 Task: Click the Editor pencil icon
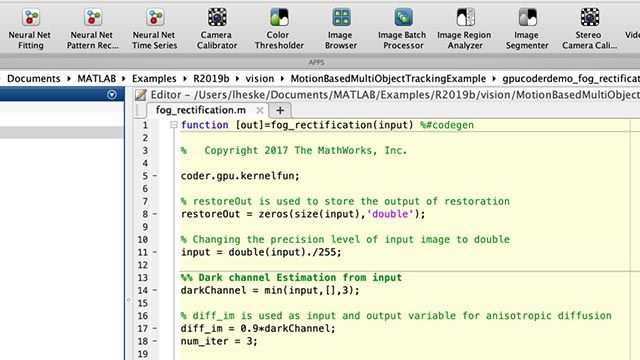coord(141,95)
